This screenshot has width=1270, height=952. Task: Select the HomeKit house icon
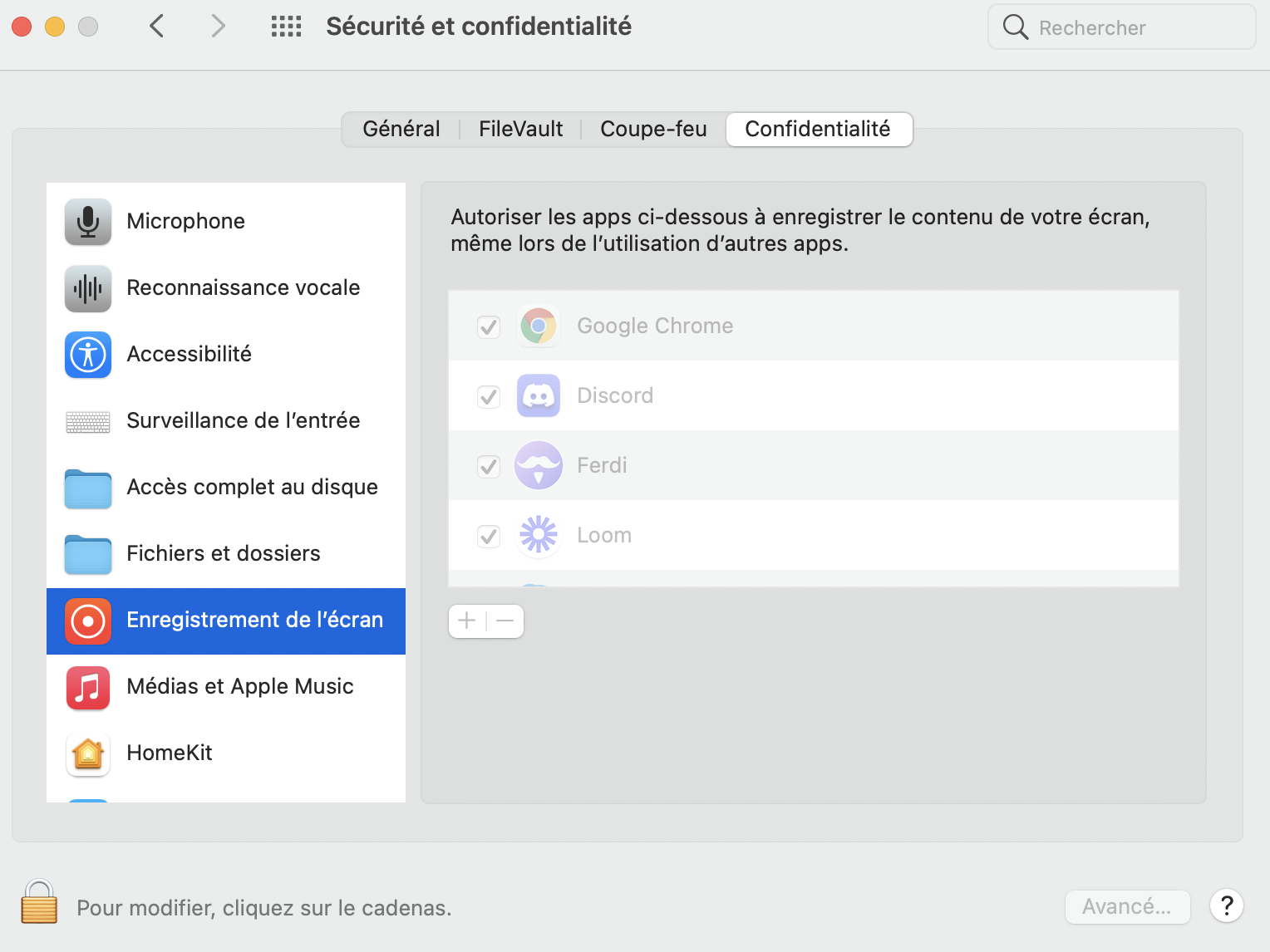coord(87,754)
